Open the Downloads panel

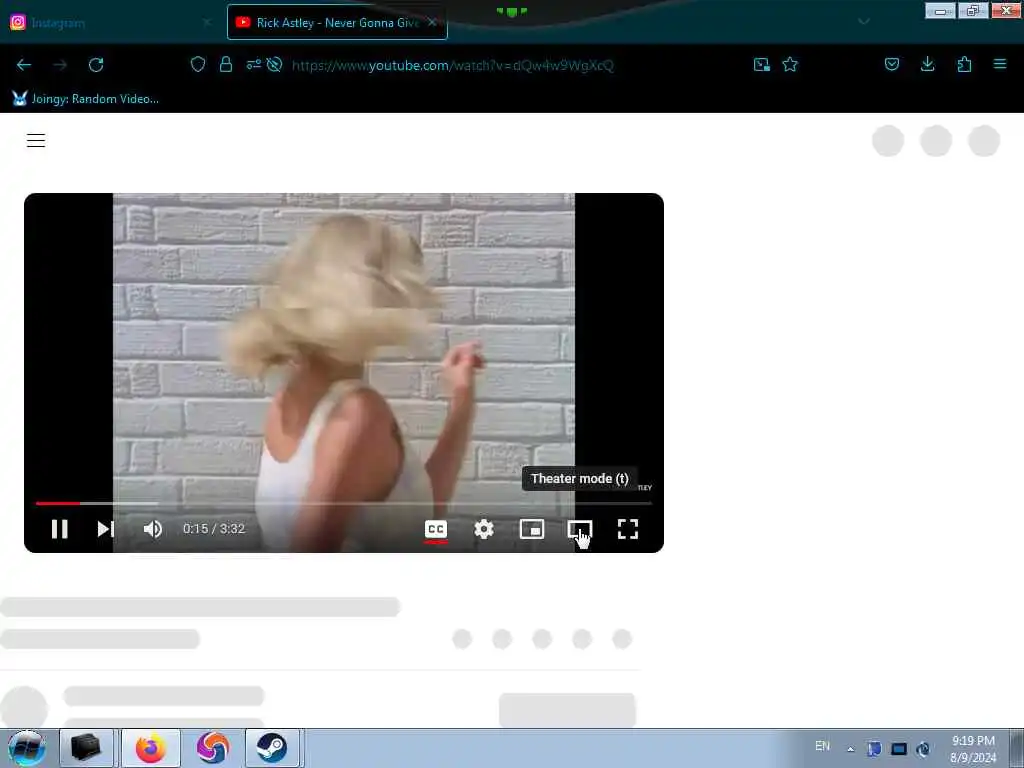pyautogui.click(x=927, y=64)
